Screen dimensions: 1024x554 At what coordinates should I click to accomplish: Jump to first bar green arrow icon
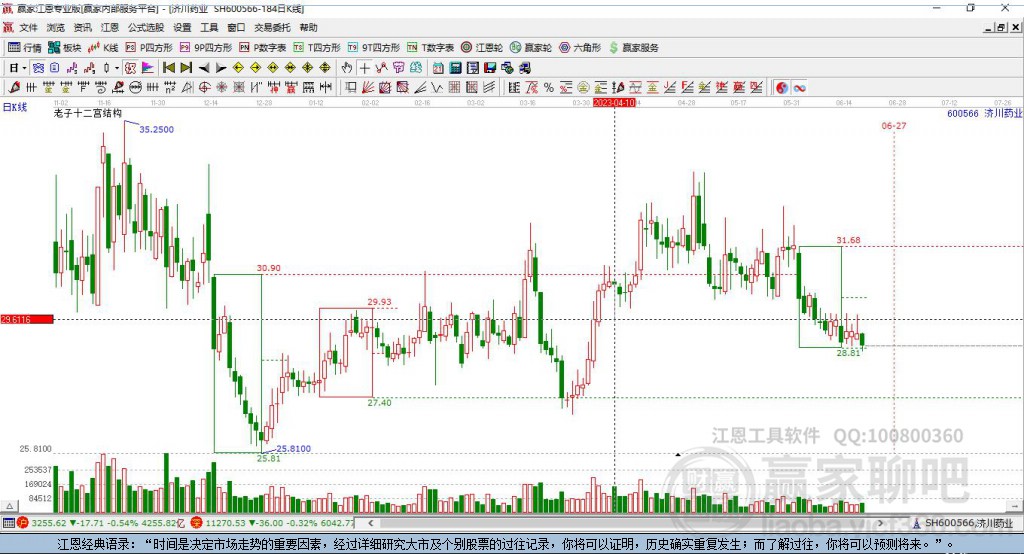click(168, 68)
